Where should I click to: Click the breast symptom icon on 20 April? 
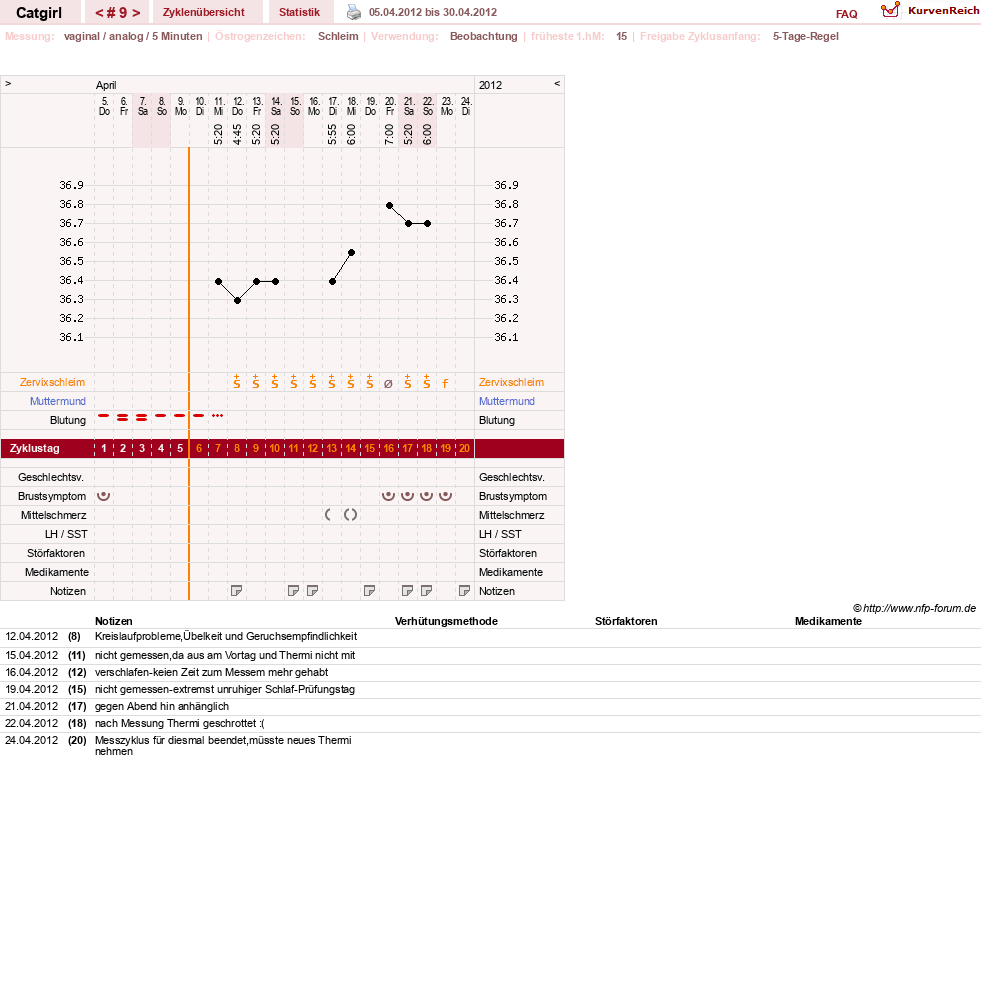pos(389,496)
